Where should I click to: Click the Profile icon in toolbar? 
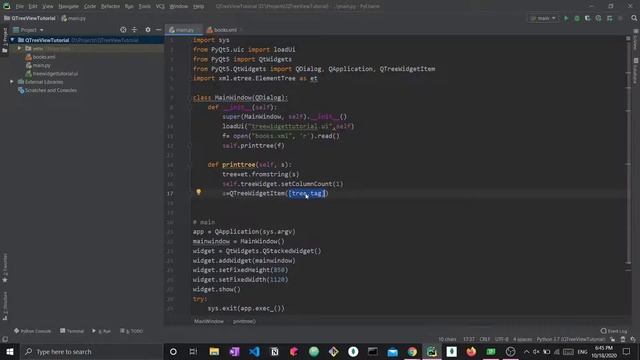(x=598, y=18)
